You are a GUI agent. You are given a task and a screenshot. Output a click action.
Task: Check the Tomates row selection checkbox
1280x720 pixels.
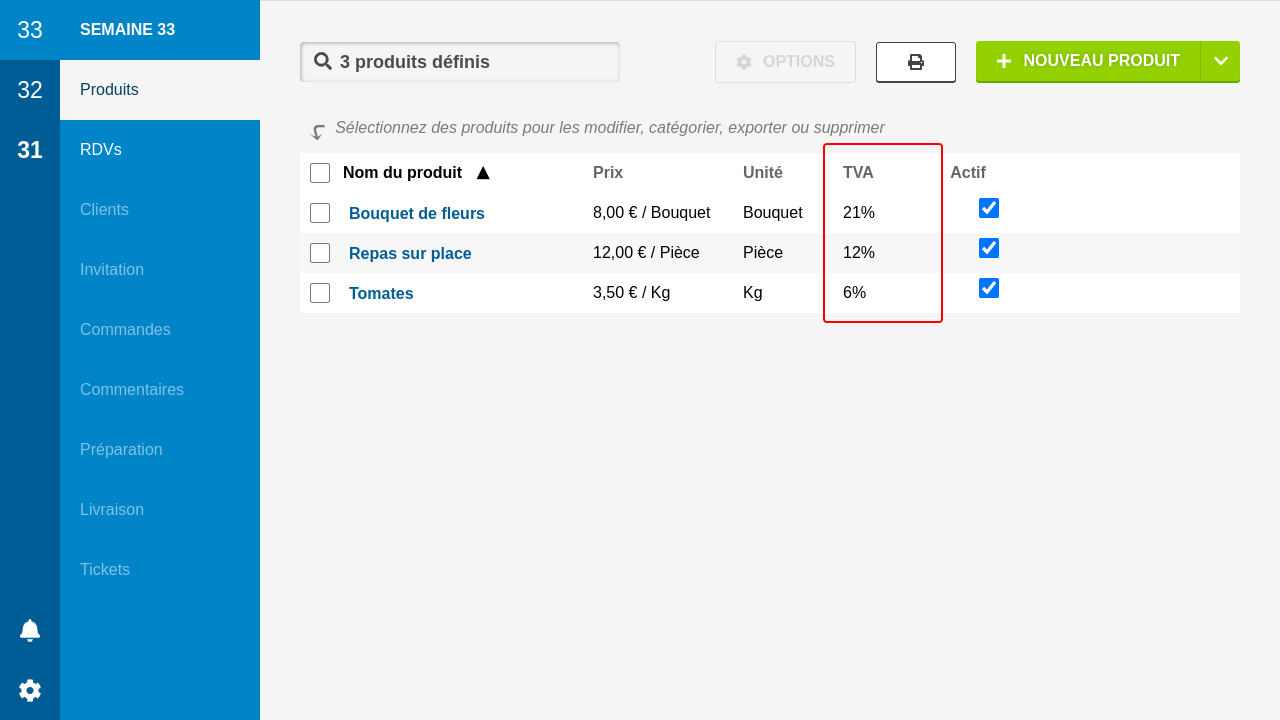[x=320, y=293]
